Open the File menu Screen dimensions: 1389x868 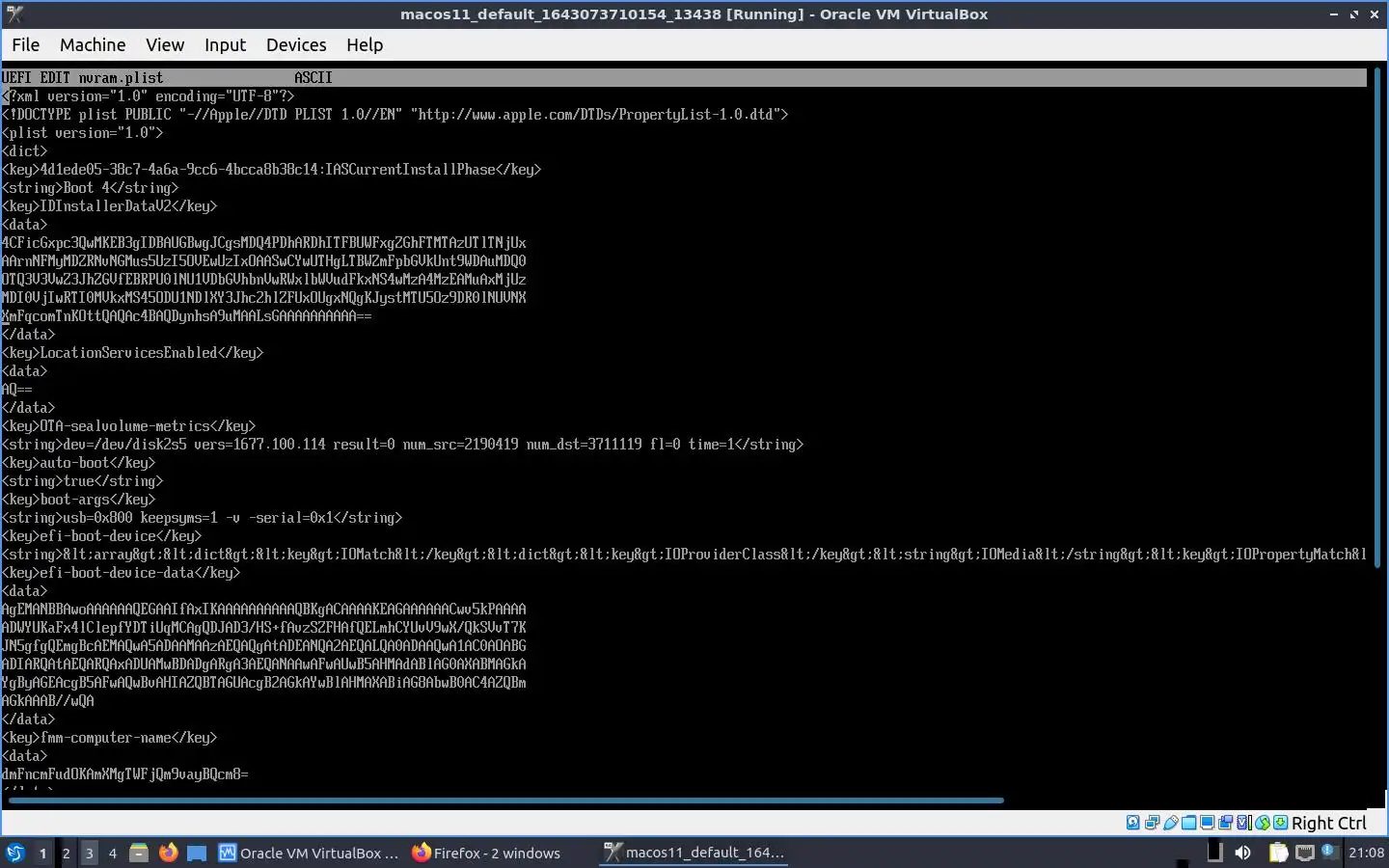(x=25, y=44)
